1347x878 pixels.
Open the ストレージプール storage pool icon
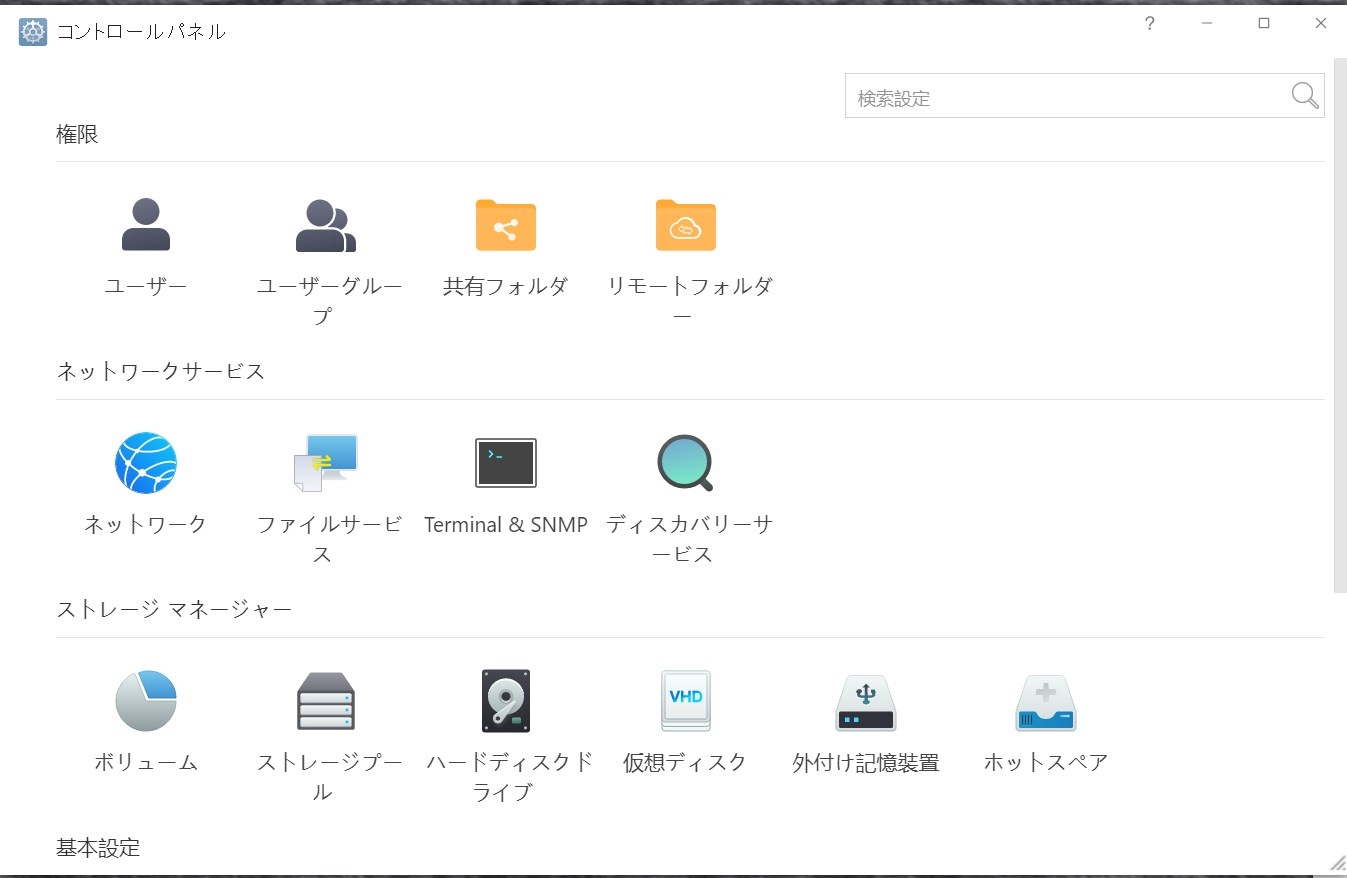(326, 701)
